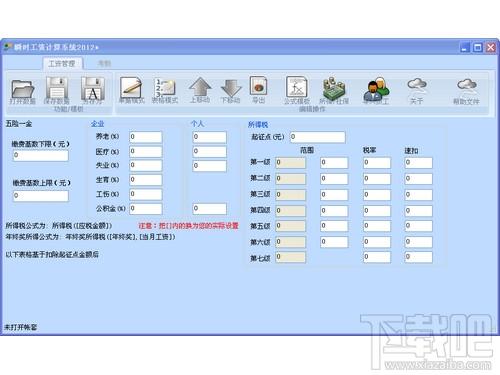Click 第六级 quick deduction field
This screenshot has height=375, width=500.
point(419,242)
